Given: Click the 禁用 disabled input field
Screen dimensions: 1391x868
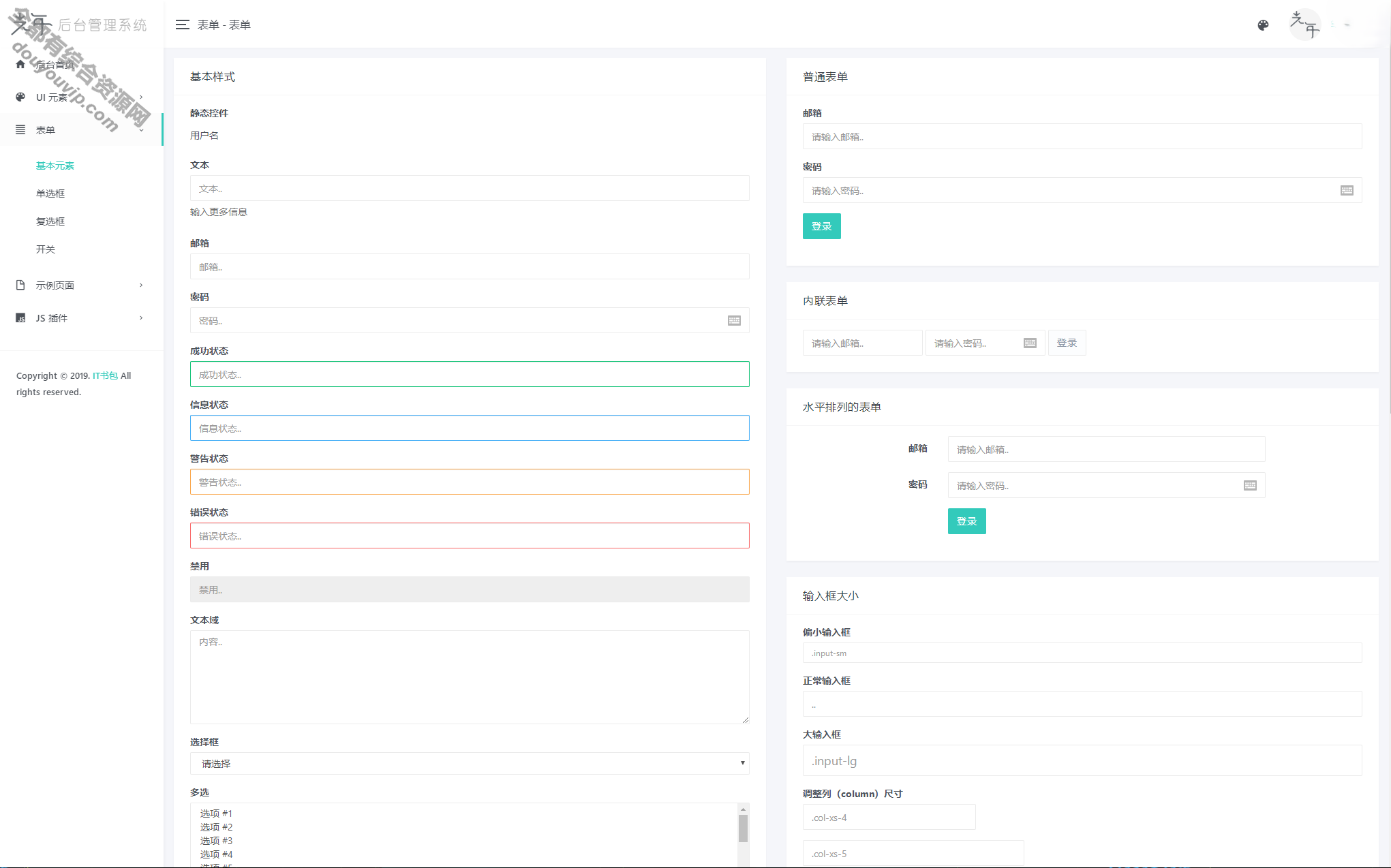Looking at the screenshot, I should (470, 589).
